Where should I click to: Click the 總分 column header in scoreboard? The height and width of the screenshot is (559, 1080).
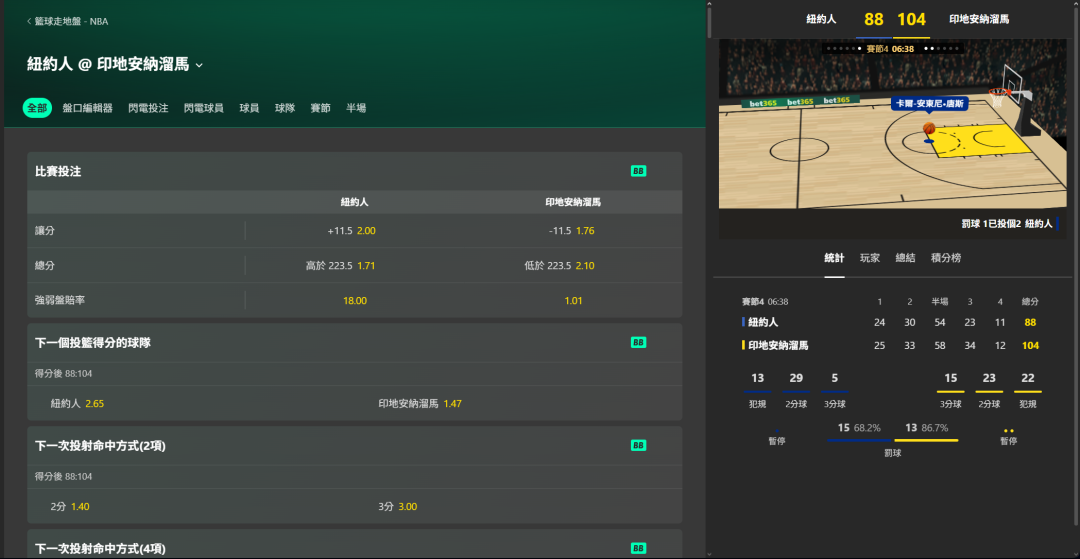click(x=1030, y=302)
